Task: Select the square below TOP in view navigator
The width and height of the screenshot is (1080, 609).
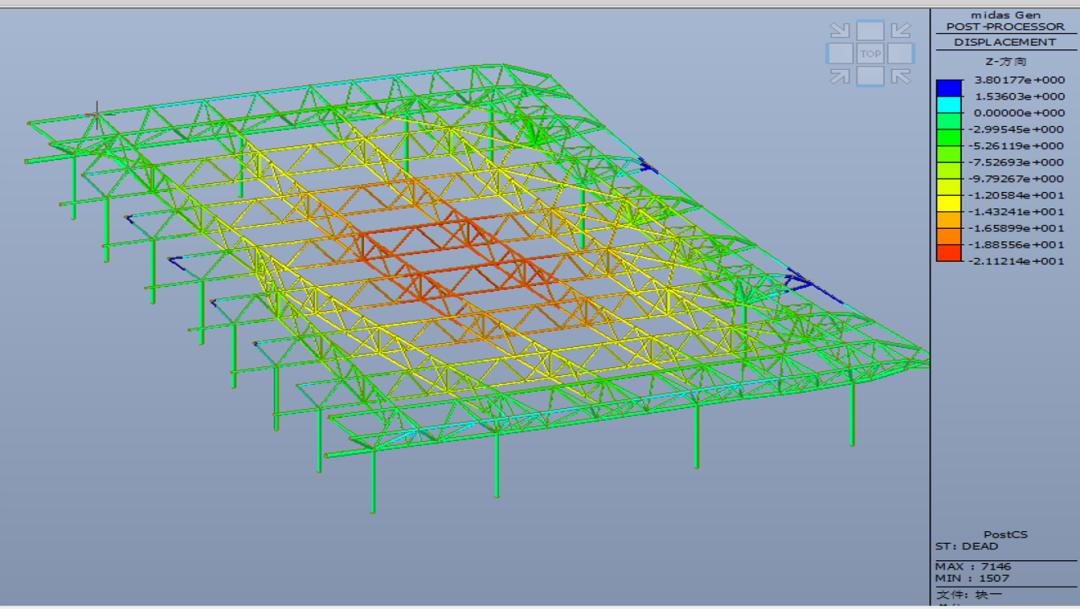Action: point(870,76)
